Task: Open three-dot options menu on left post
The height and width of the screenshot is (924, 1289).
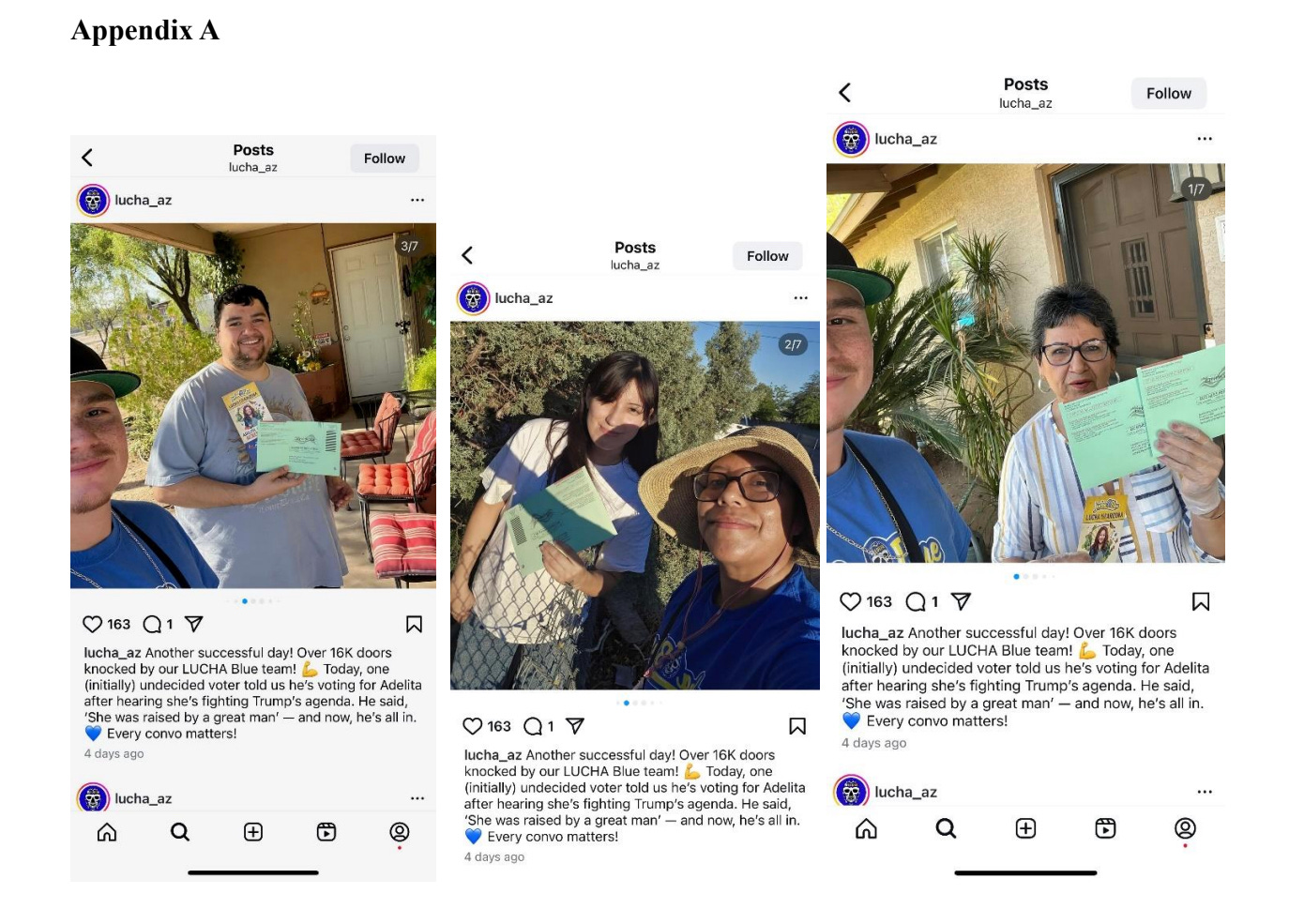Action: click(417, 200)
